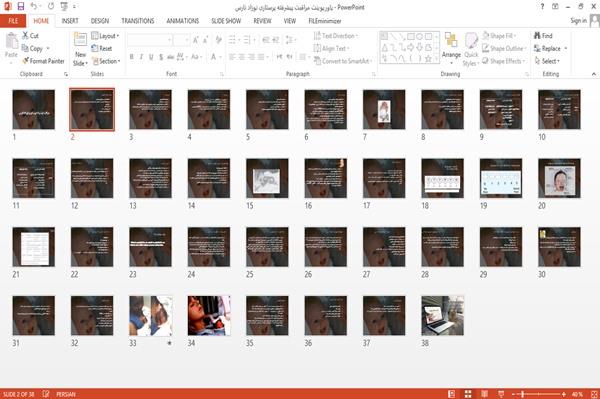
Task: Open the Select dropdown in Editing
Action: pyautogui.click(x=547, y=61)
